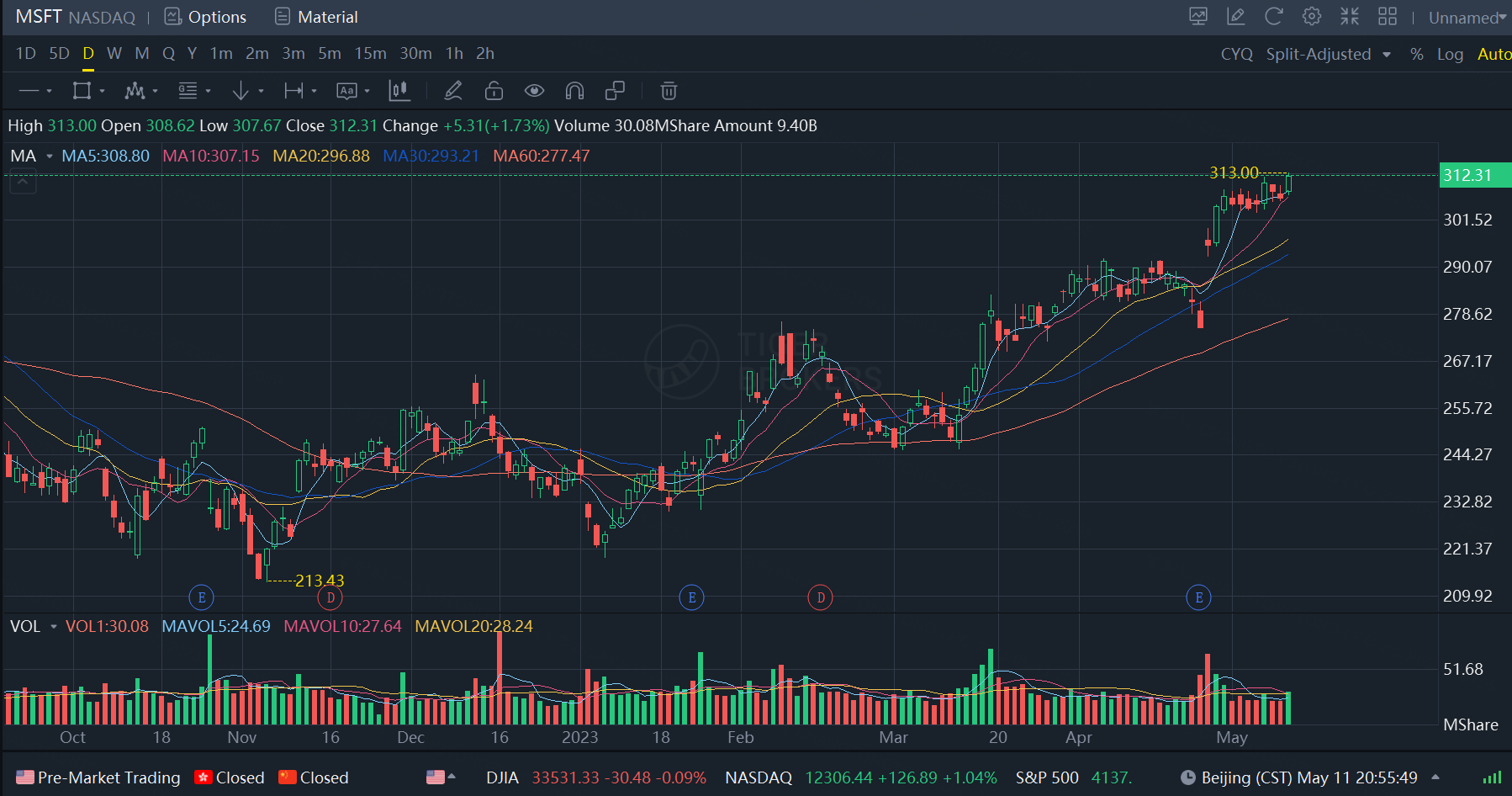This screenshot has height=796, width=1512.
Task: Toggle Auto scale mode
Action: [1494, 54]
